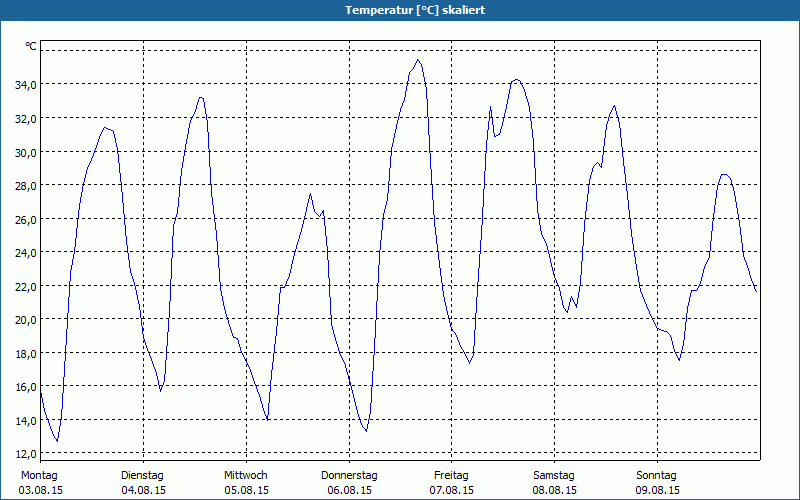Click the 12,0 axis value
Screen dimensions: 800x500
pyautogui.click(x=25, y=454)
